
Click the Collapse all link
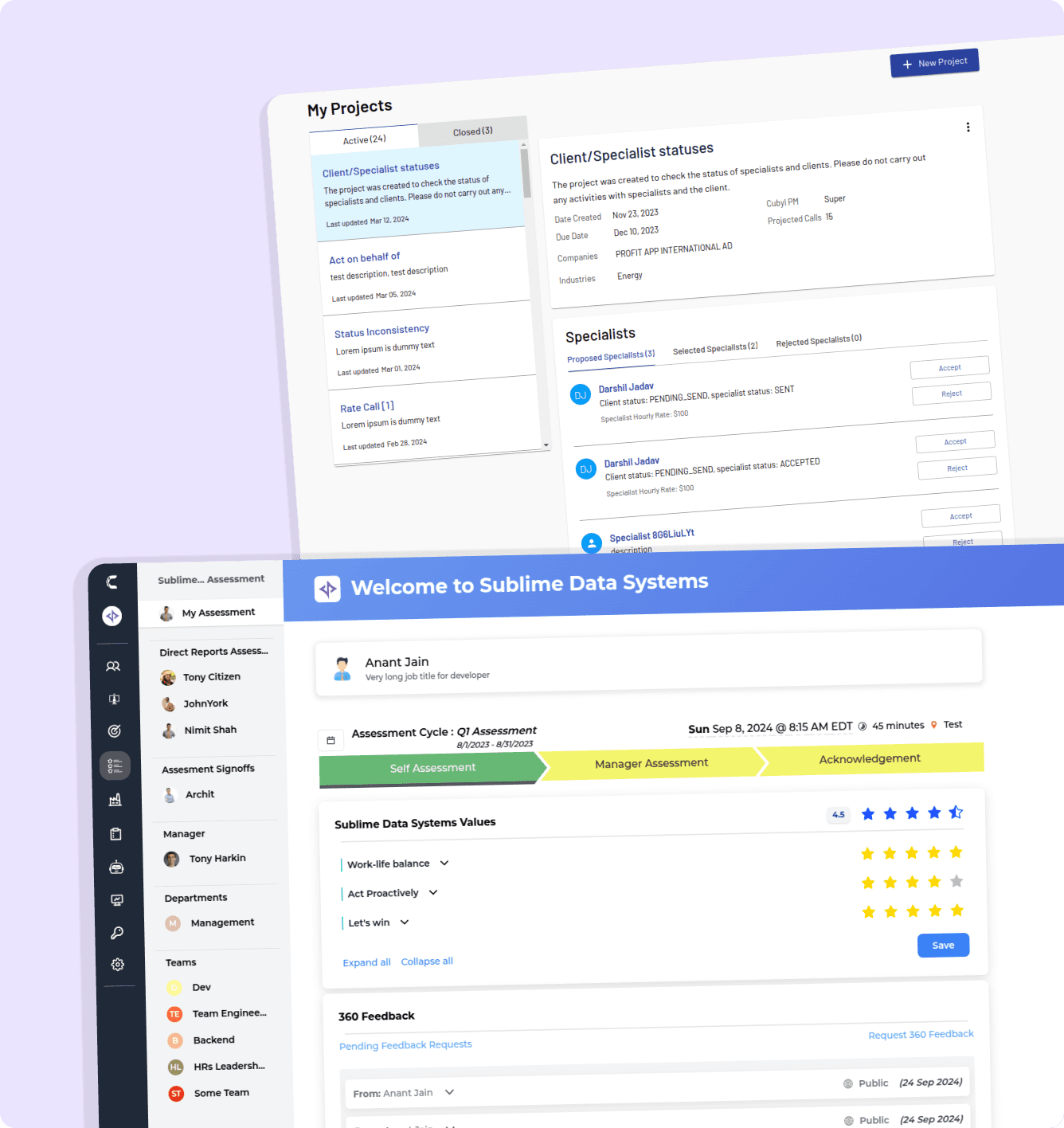pyautogui.click(x=427, y=962)
